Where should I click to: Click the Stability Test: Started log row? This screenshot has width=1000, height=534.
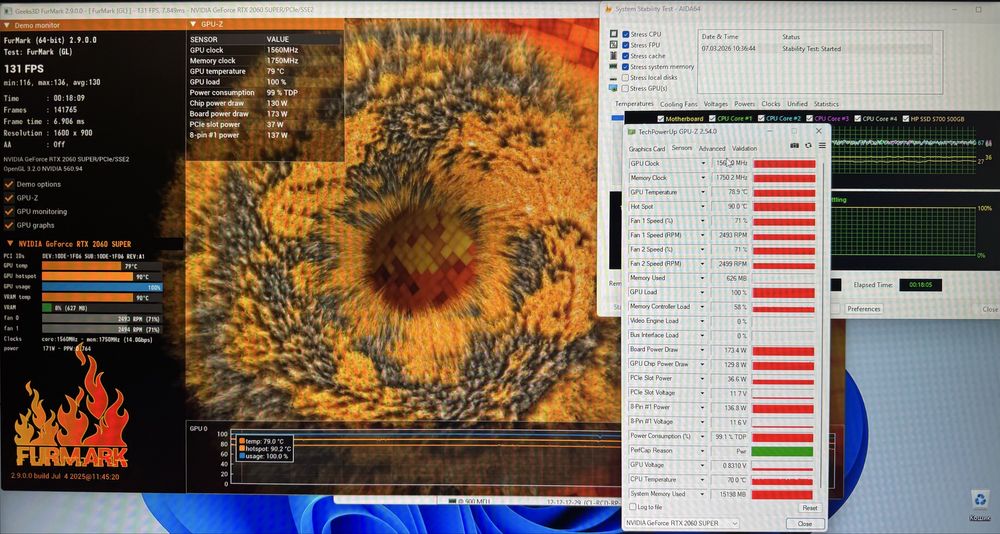tap(816, 48)
